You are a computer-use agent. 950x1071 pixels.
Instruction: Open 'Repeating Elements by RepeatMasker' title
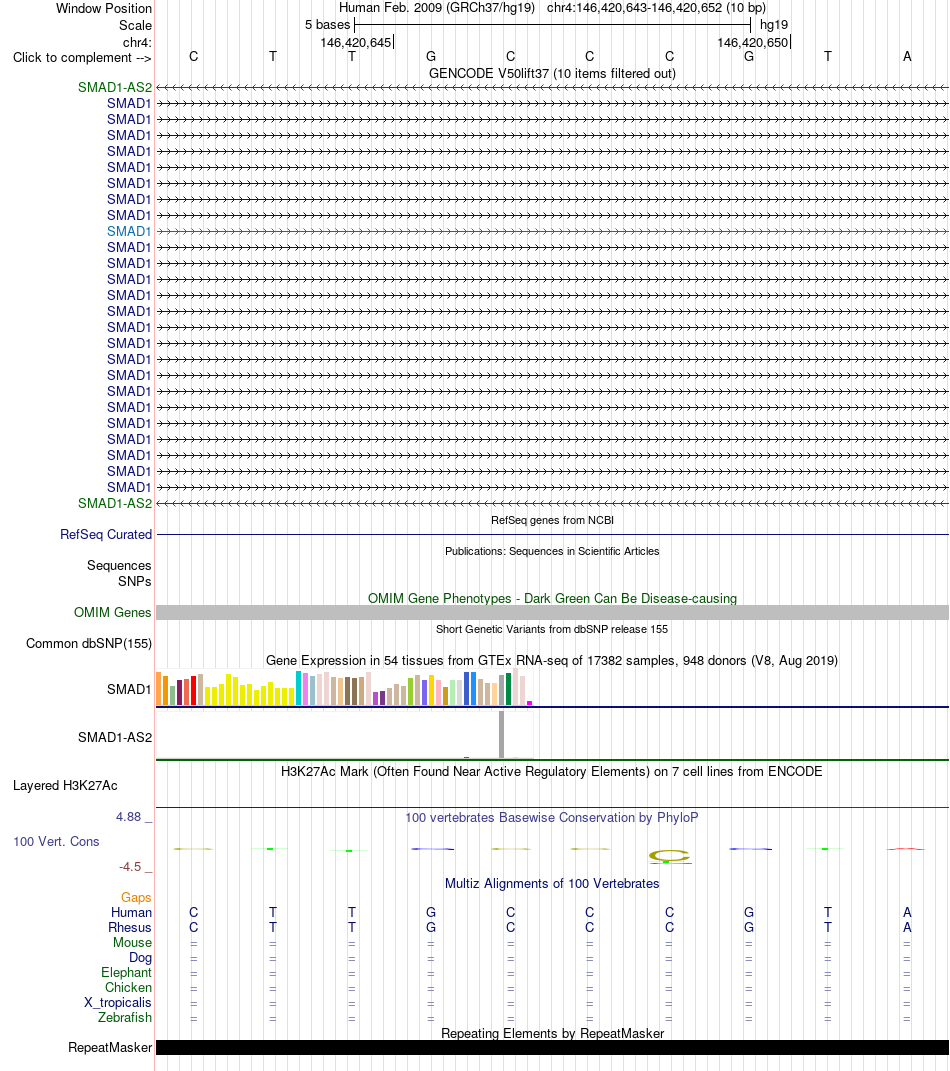tap(553, 1033)
